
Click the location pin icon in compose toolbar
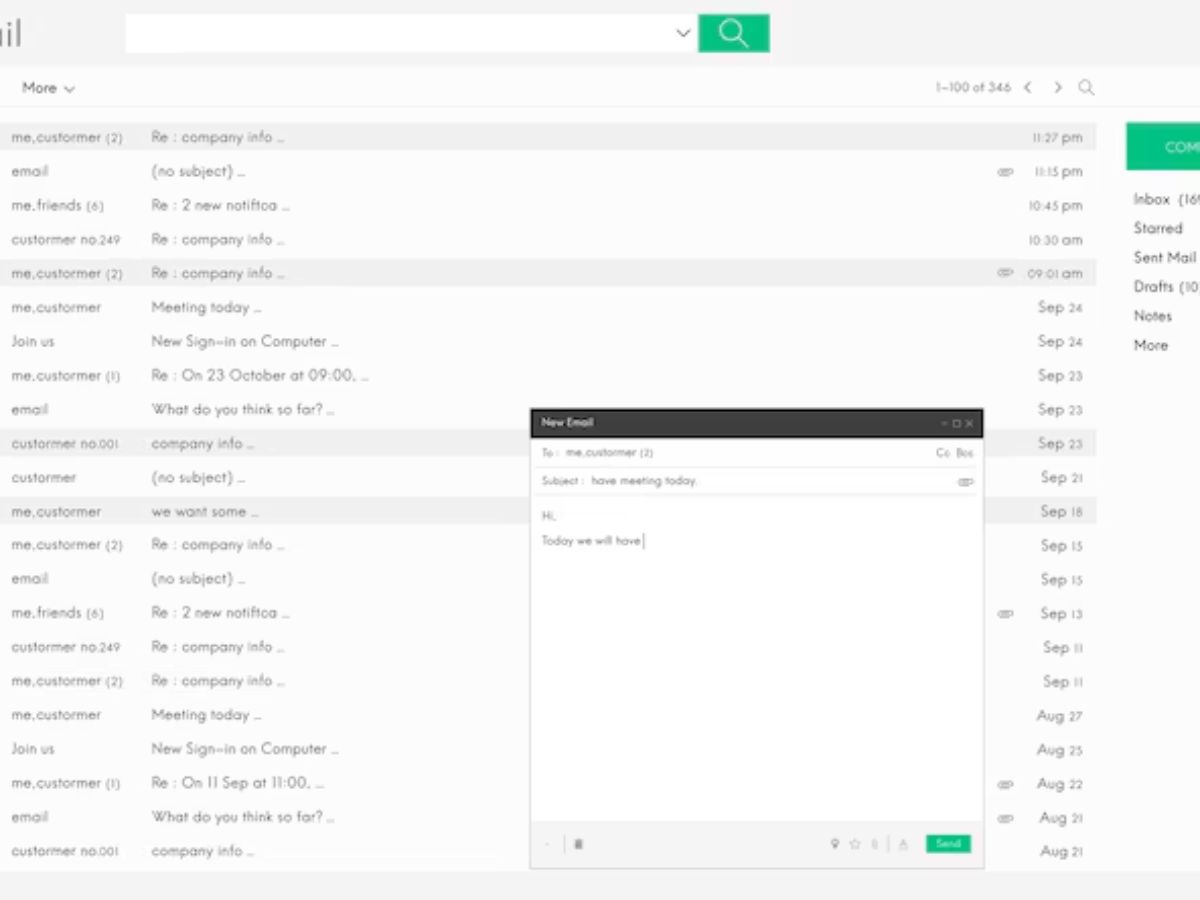pyautogui.click(x=835, y=844)
